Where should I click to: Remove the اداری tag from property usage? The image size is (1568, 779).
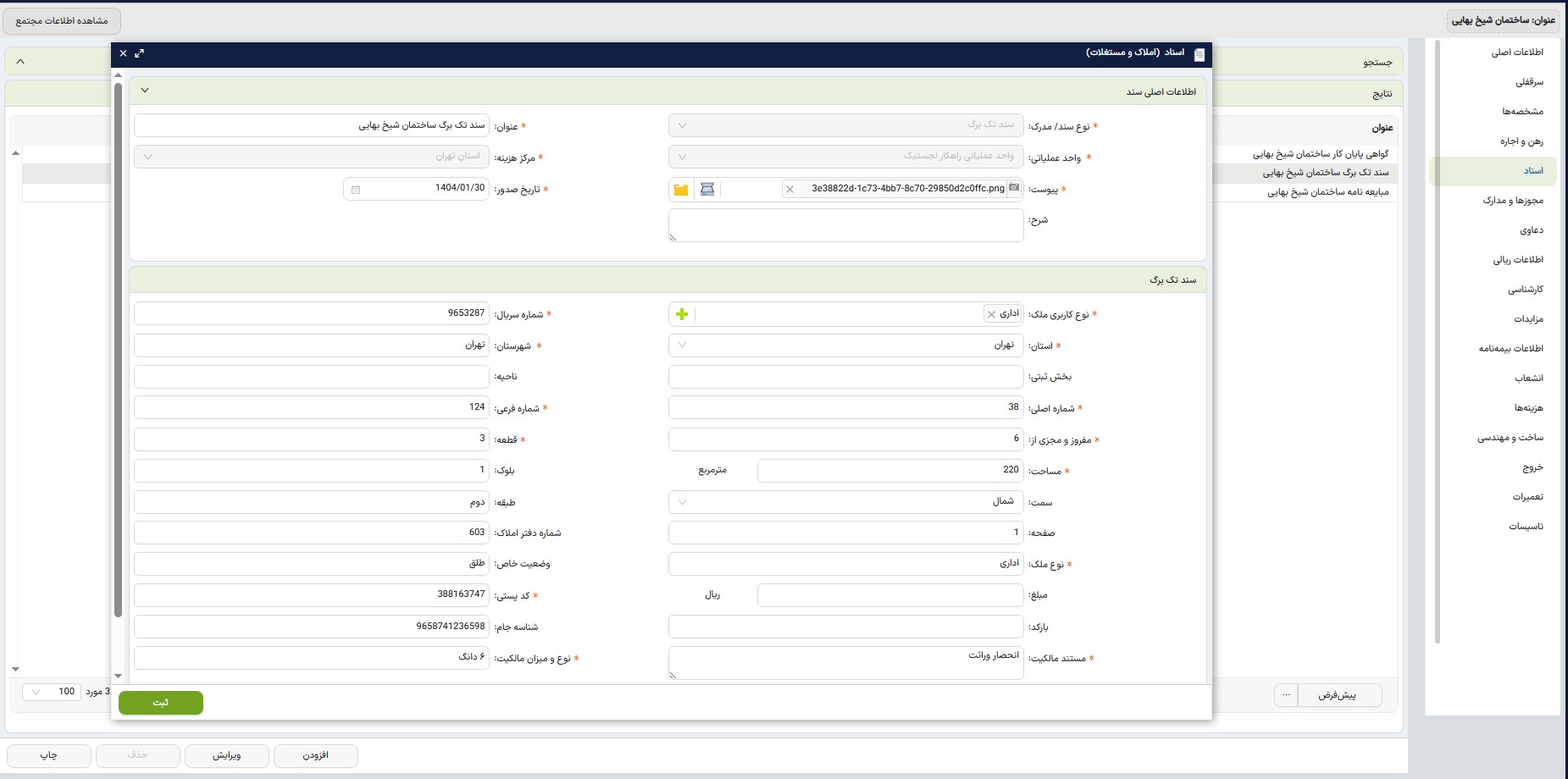click(x=991, y=315)
